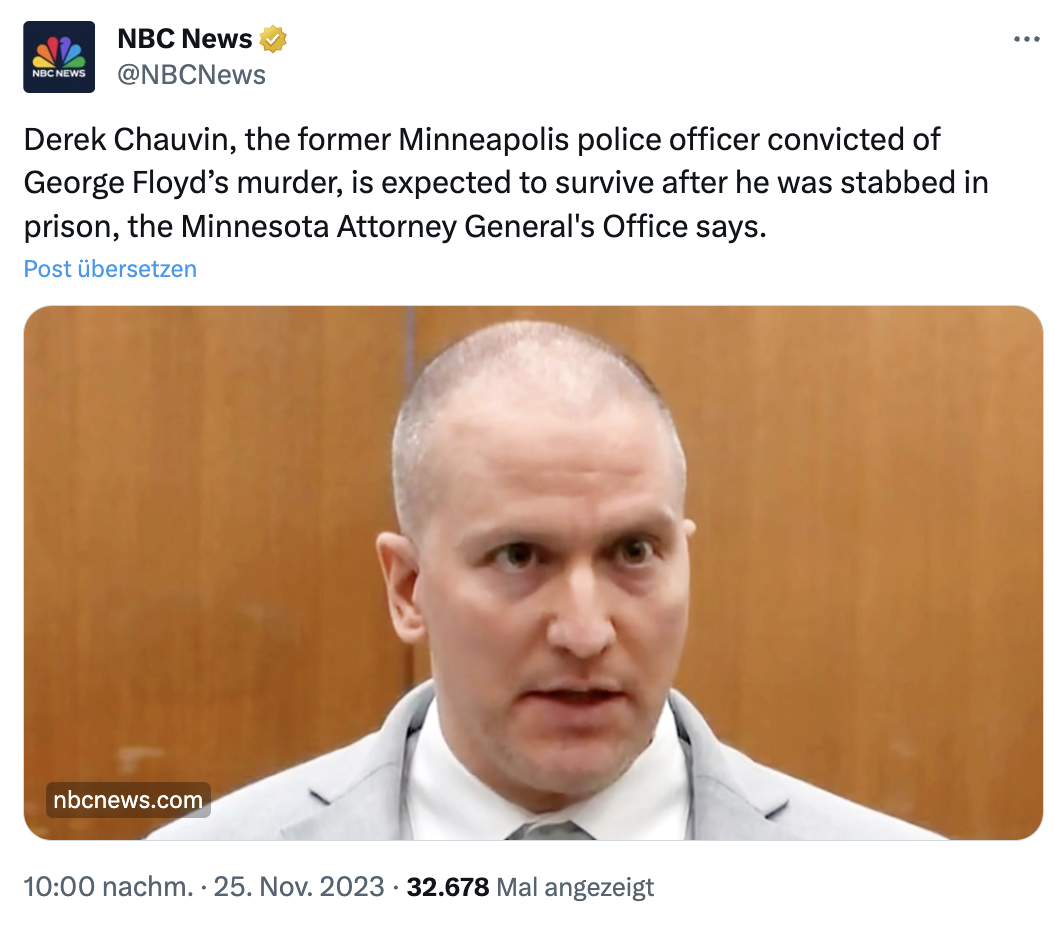Click the 25. Nov. 2023 date
Image resolution: width=1064 pixels, height=926 pixels.
pos(299,887)
